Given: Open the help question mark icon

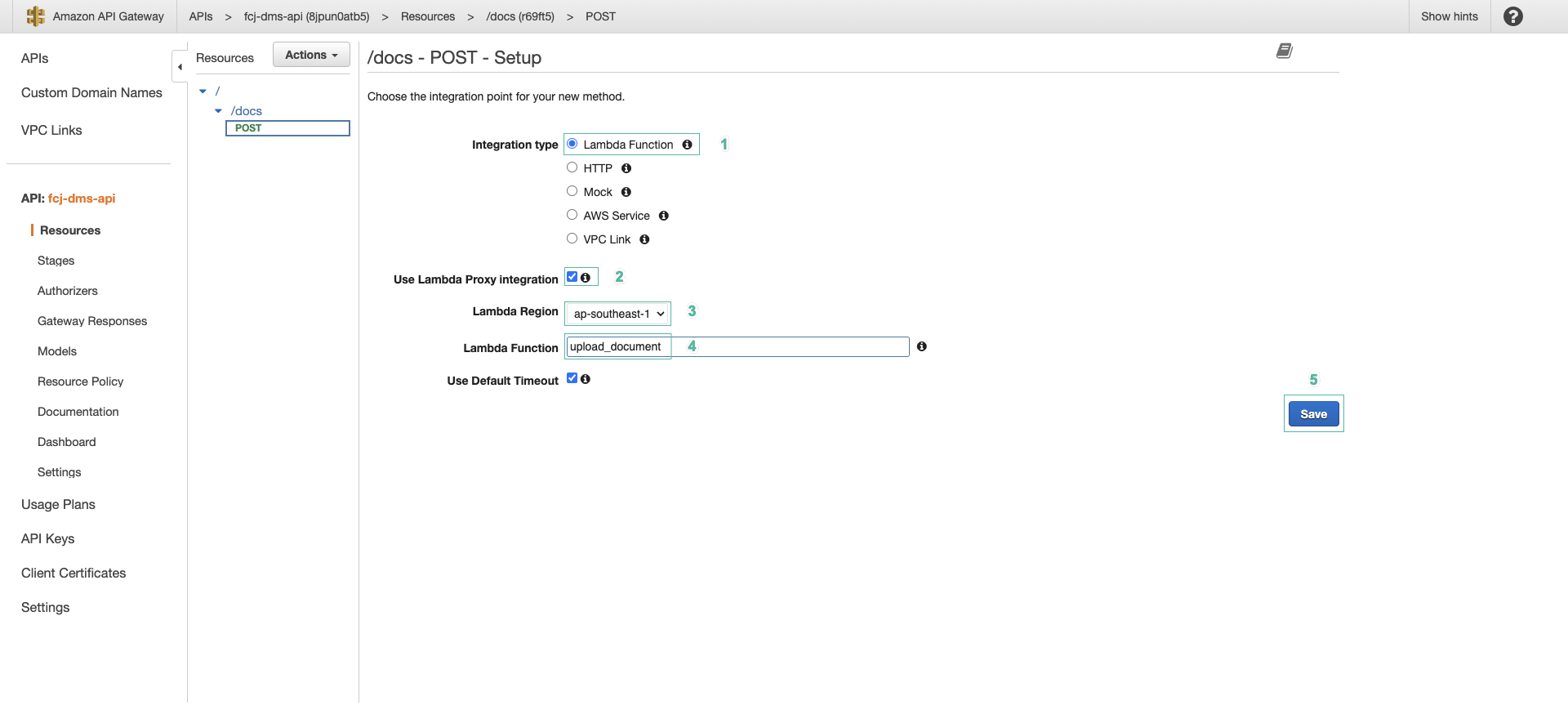Looking at the screenshot, I should 1512,16.
